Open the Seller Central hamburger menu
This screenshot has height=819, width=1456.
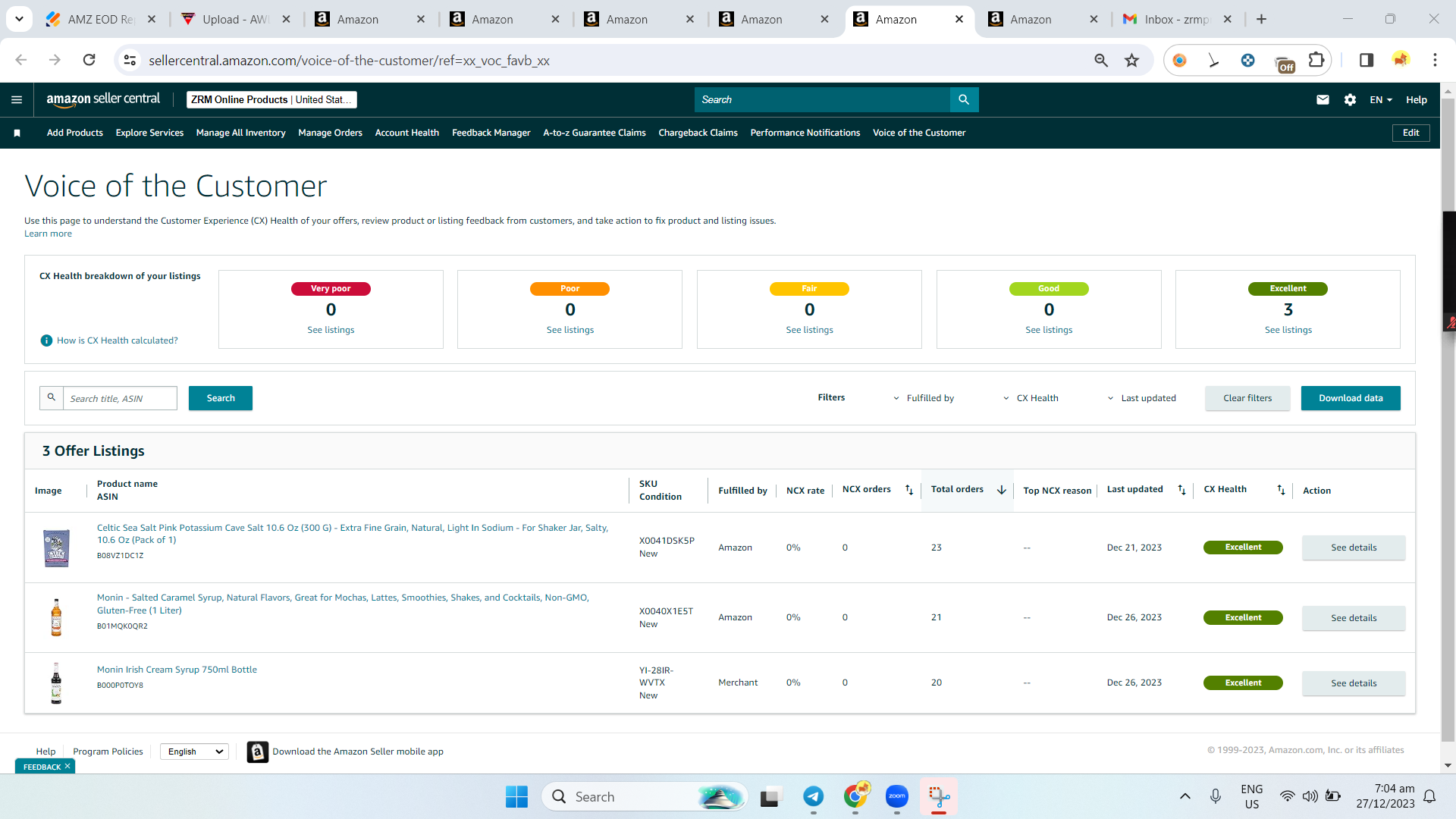[17, 99]
